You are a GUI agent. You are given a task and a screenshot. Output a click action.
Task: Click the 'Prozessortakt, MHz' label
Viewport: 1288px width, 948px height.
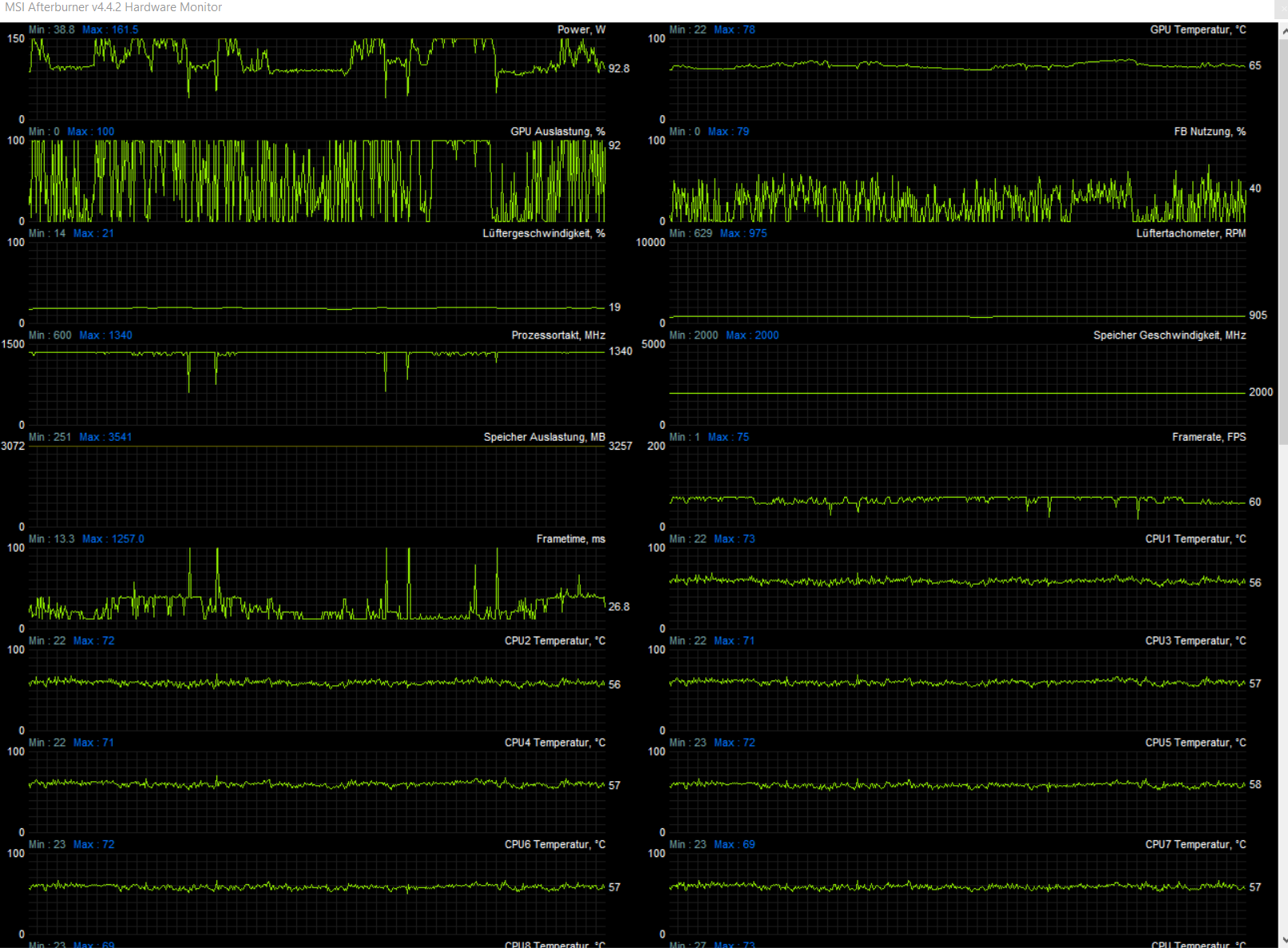click(x=558, y=335)
